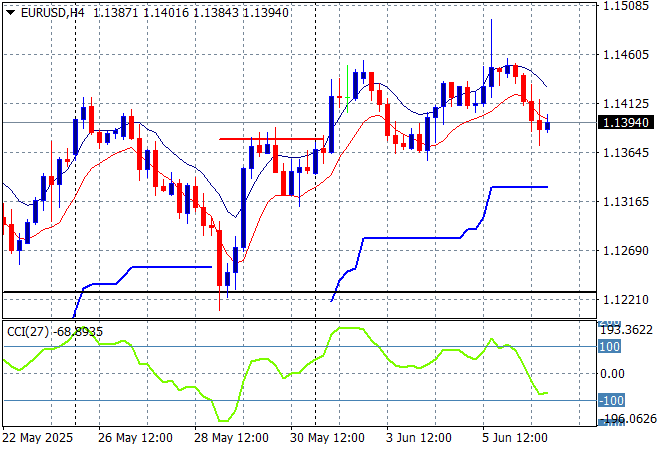Select the OHLC values 1.13871 1.14016 1.13843 1.13940
The image size is (660, 450).
point(191,13)
